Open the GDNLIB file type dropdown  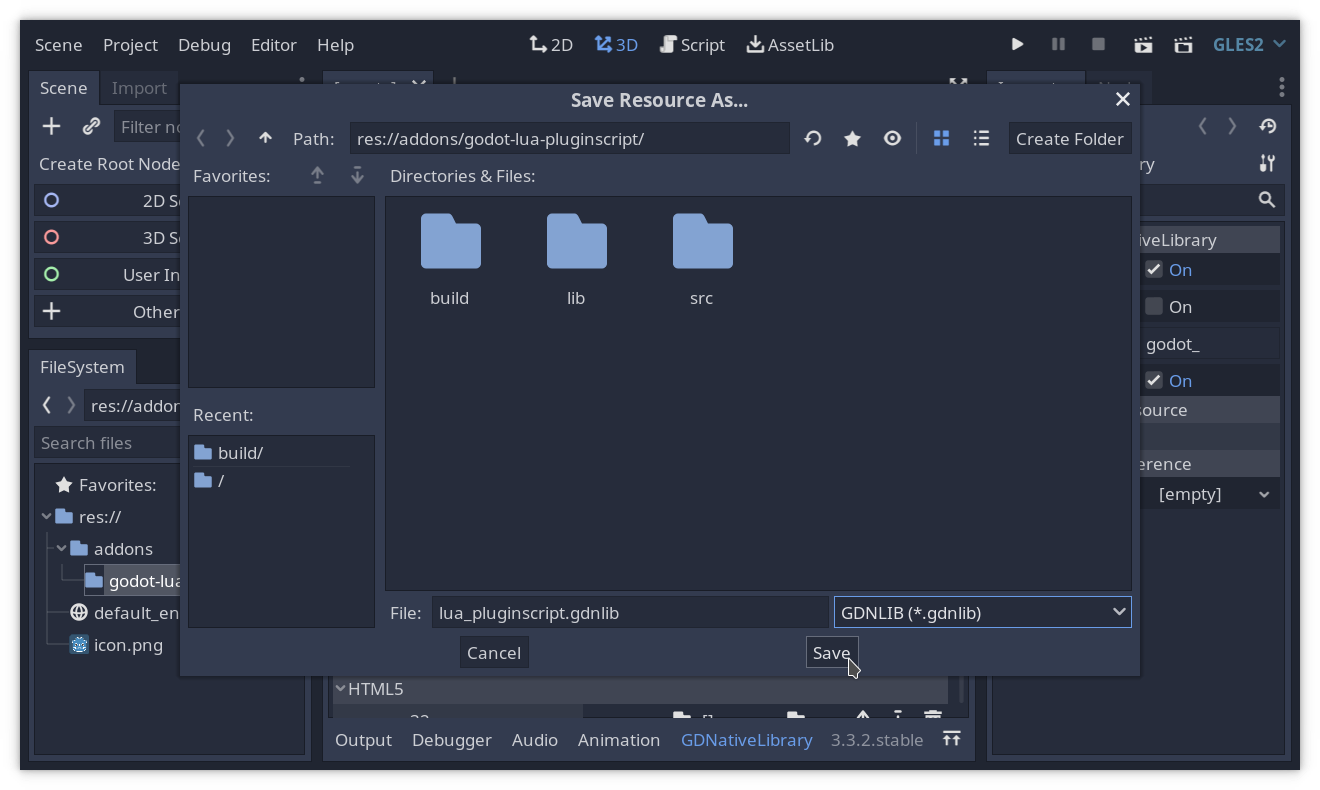tap(982, 612)
